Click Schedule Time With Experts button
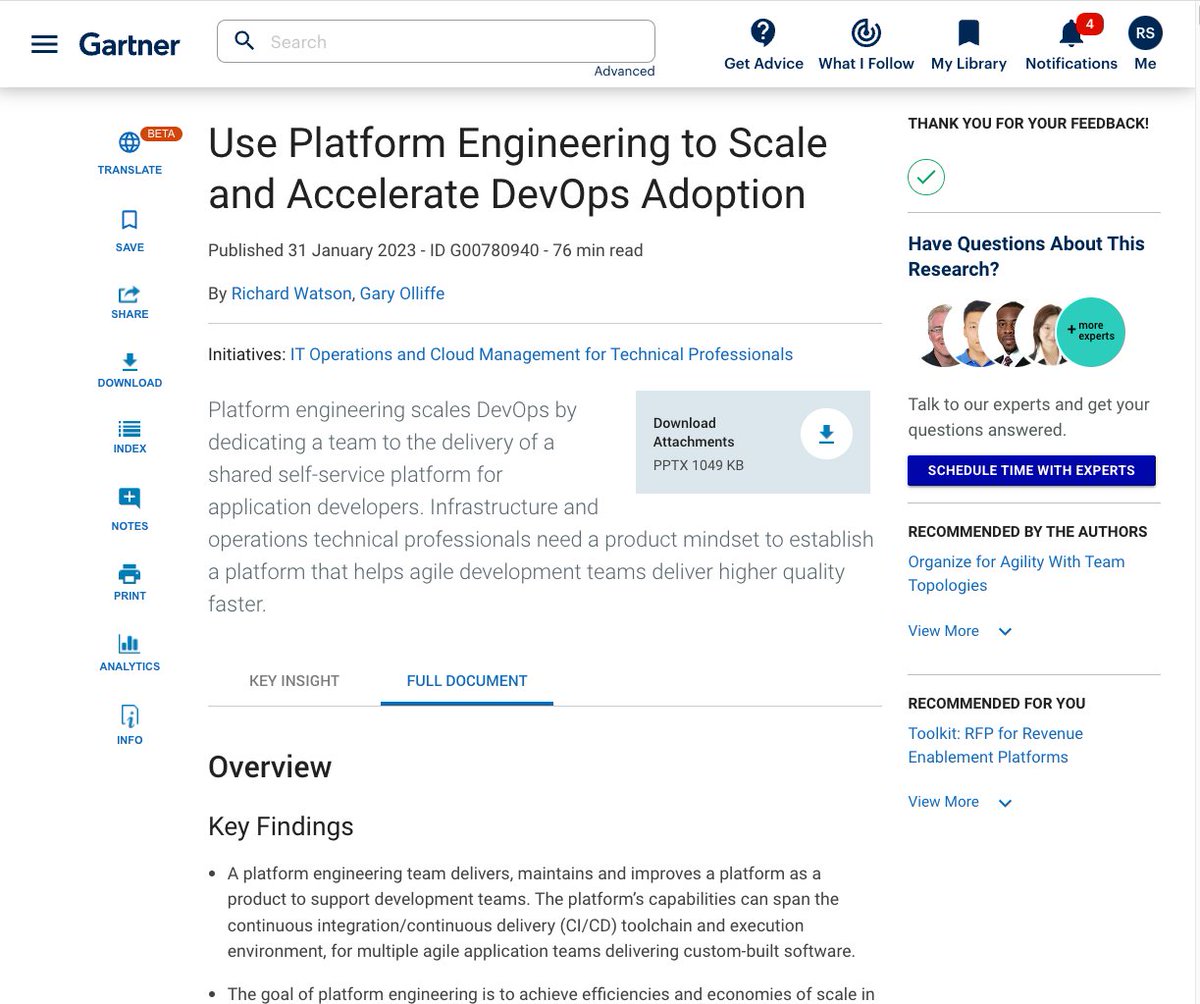This screenshot has height=1004, width=1200. (x=1031, y=470)
